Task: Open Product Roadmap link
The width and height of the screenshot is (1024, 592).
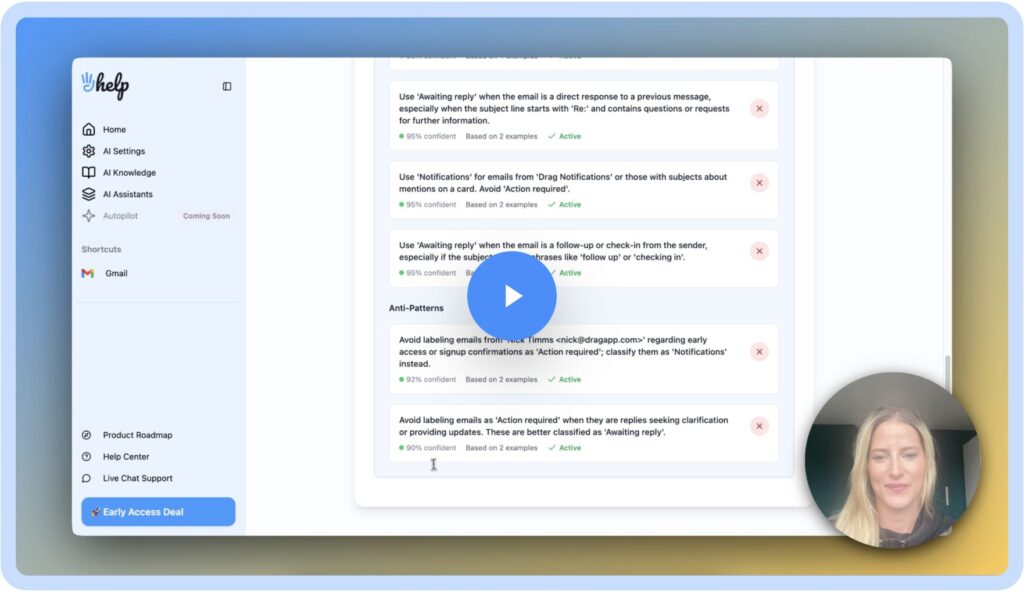Action: coord(136,435)
